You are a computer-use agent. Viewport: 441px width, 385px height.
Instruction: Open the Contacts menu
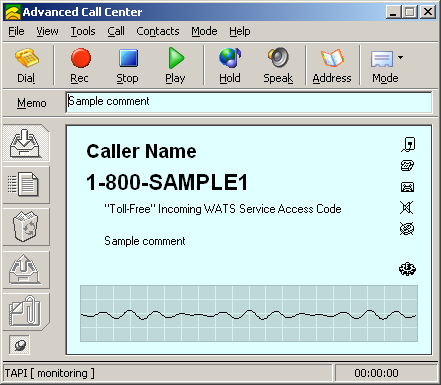pos(158,31)
